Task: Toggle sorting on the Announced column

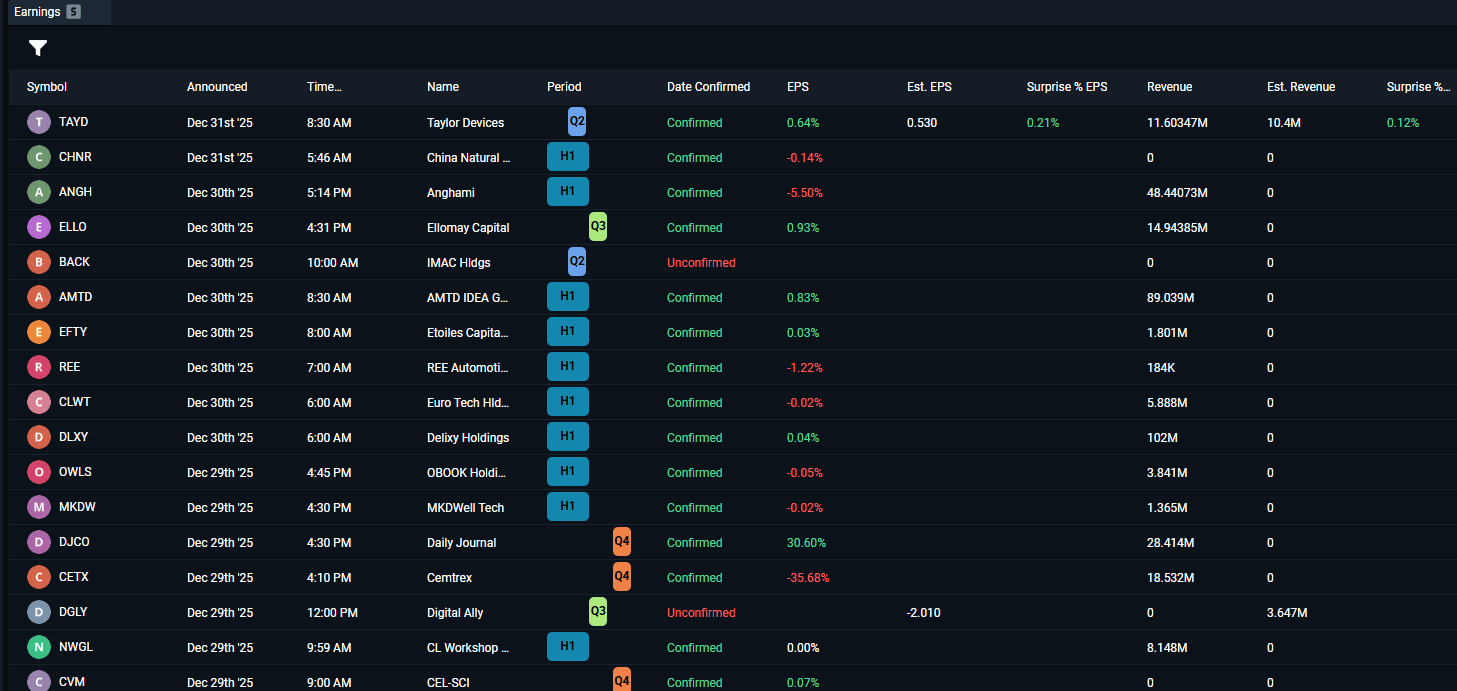Action: [x=217, y=87]
